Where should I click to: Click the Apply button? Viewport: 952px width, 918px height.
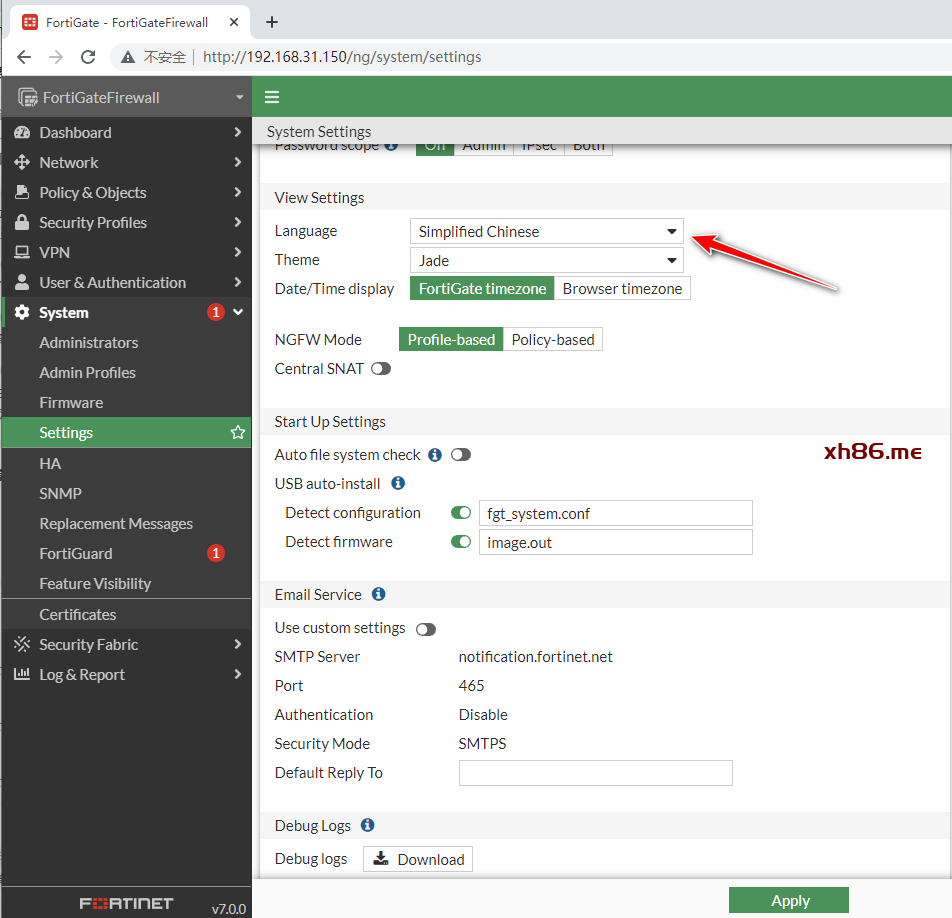(x=789, y=900)
